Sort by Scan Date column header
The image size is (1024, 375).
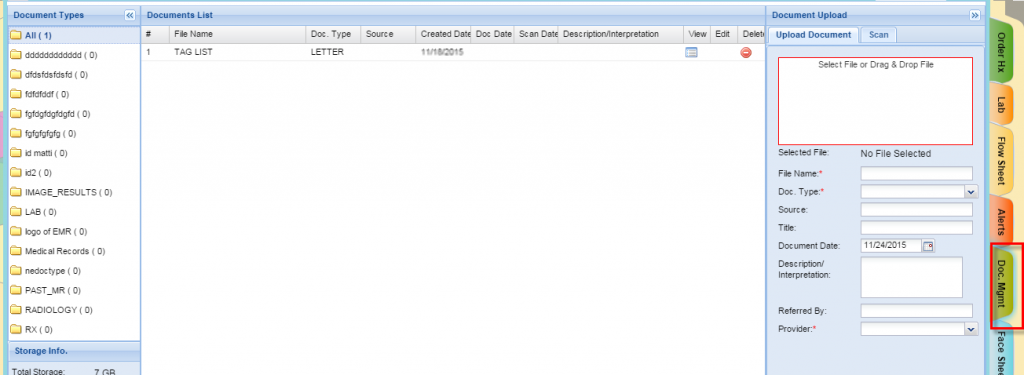tap(536, 34)
